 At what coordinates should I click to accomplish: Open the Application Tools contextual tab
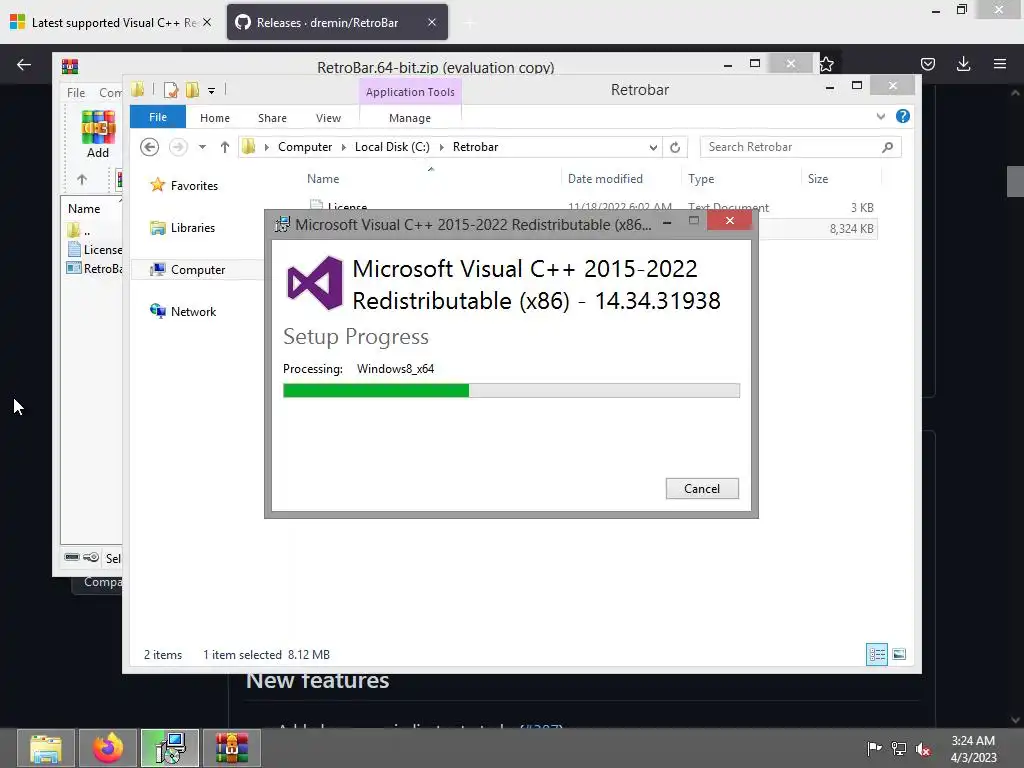[410, 92]
